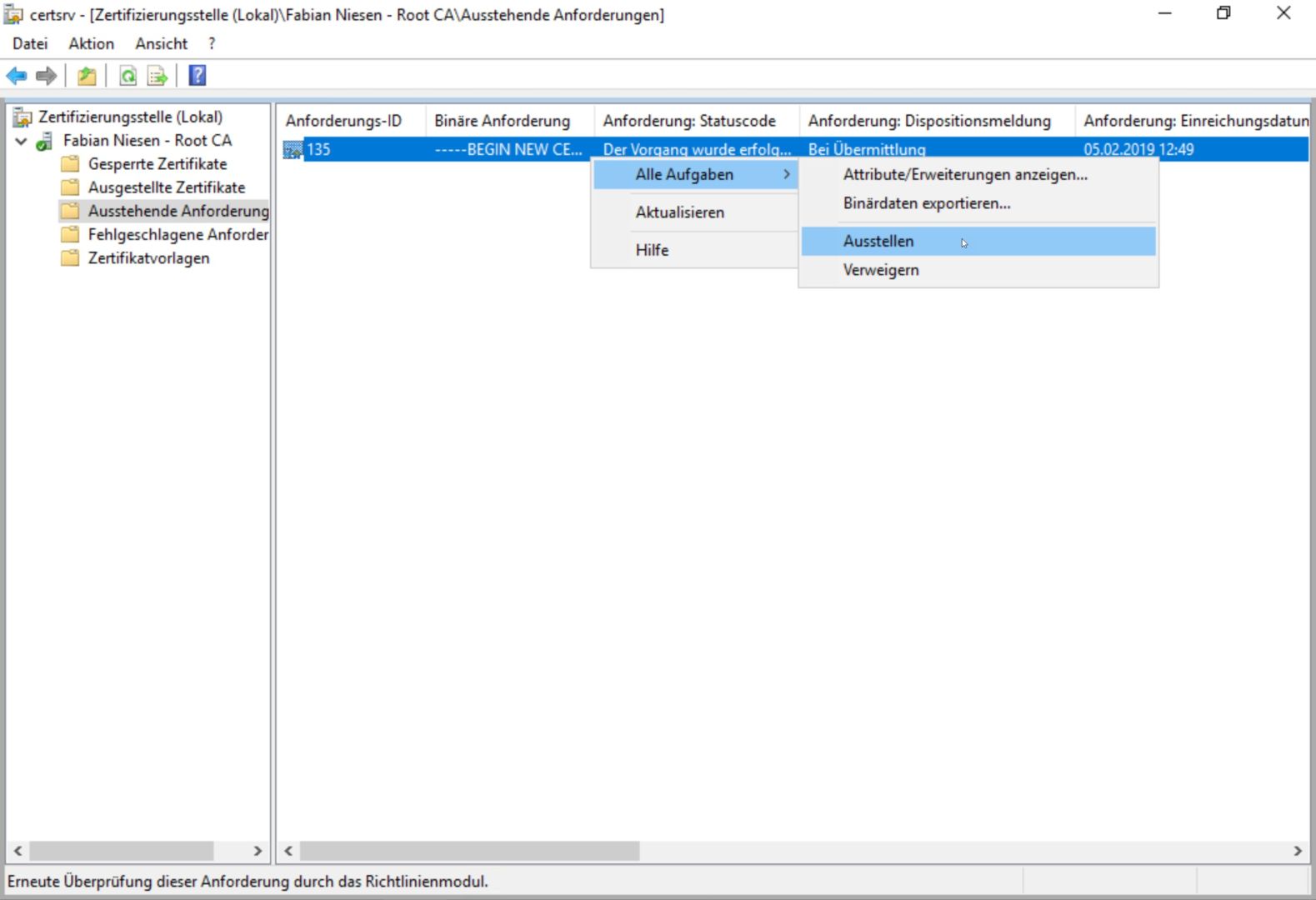
Task: Sort by Anforderung: Dispositionsmeldung column header
Action: [x=937, y=121]
